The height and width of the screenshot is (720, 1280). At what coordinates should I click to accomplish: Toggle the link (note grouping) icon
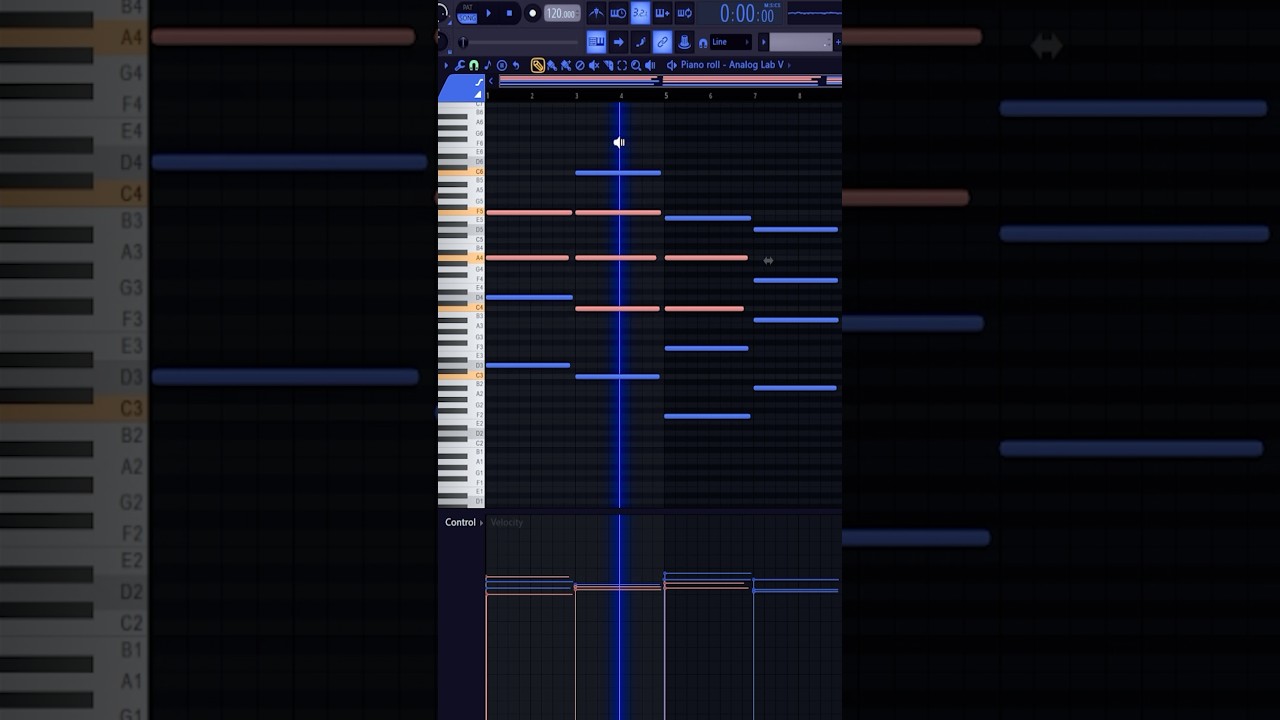(662, 42)
